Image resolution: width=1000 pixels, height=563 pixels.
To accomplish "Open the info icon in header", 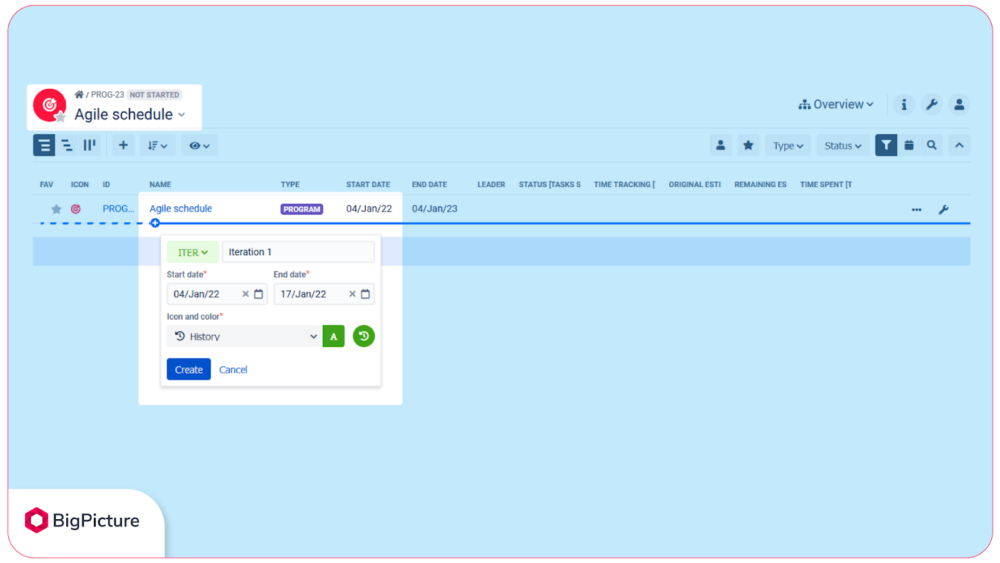I will [x=903, y=104].
